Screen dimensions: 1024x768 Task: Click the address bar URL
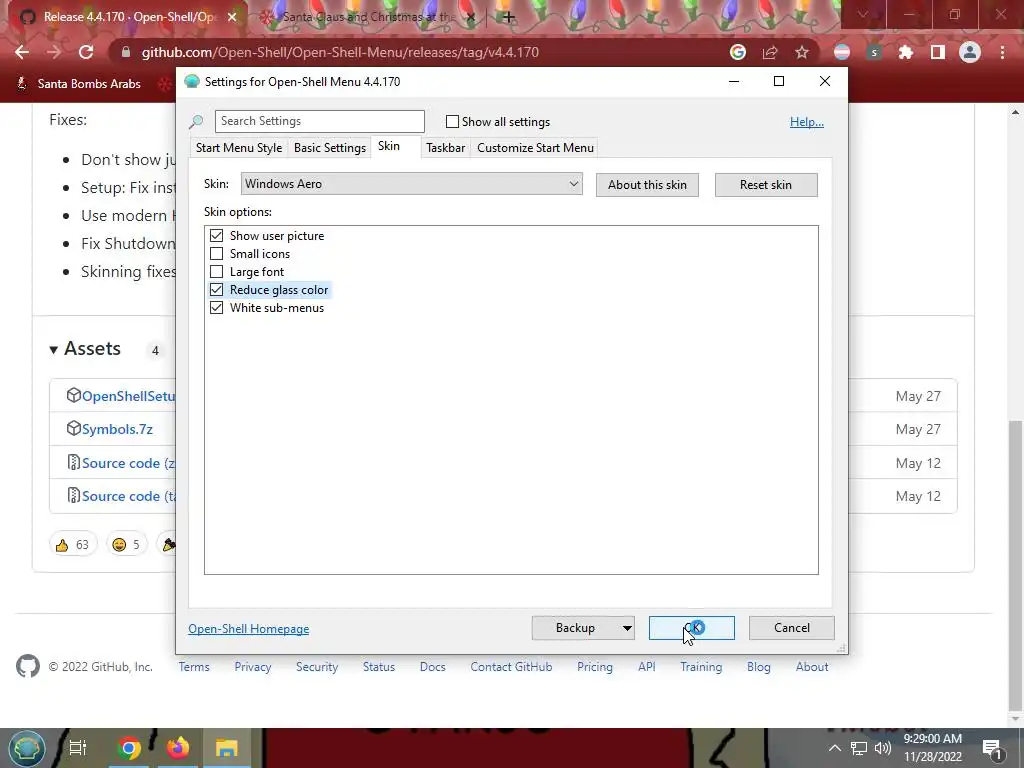(340, 52)
